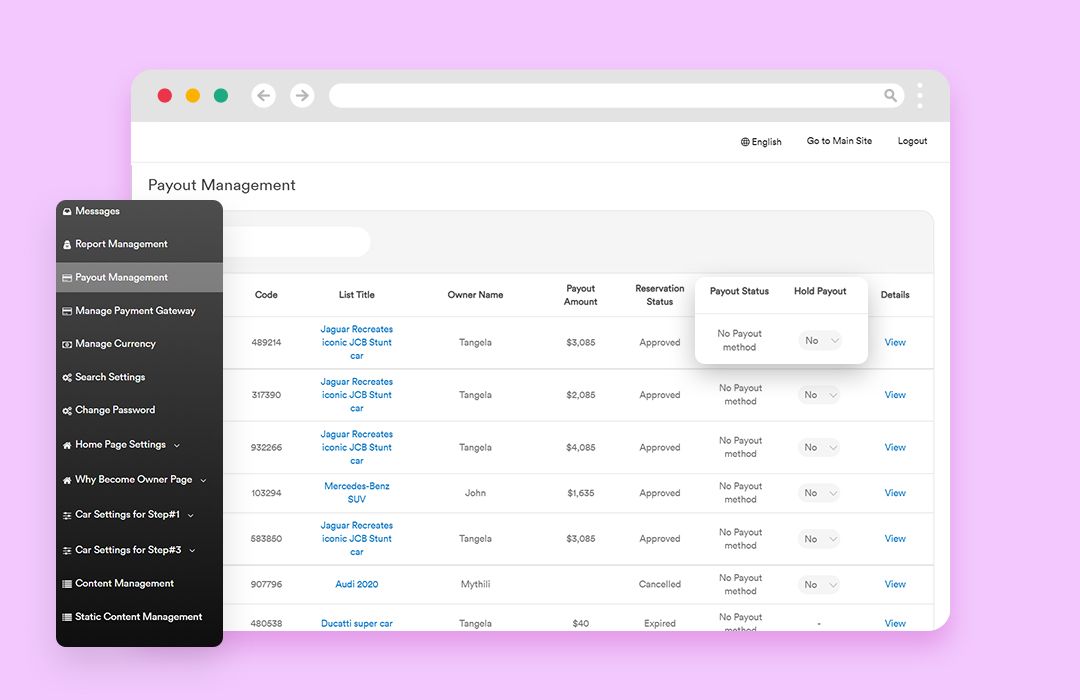Click the Car Settings for Step#3 icon
Viewport: 1080px width, 700px height.
tap(67, 550)
